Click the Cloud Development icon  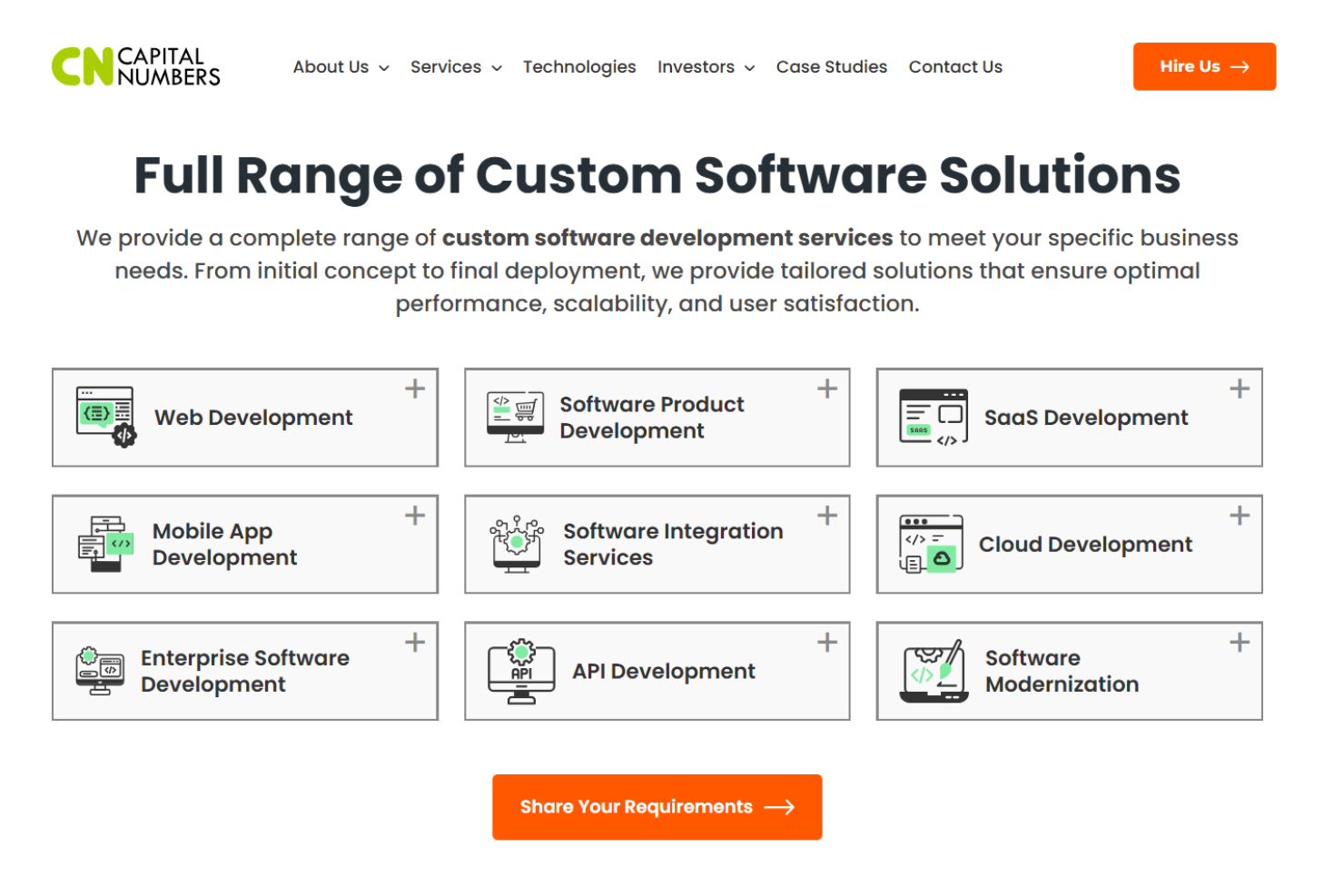[x=931, y=544]
